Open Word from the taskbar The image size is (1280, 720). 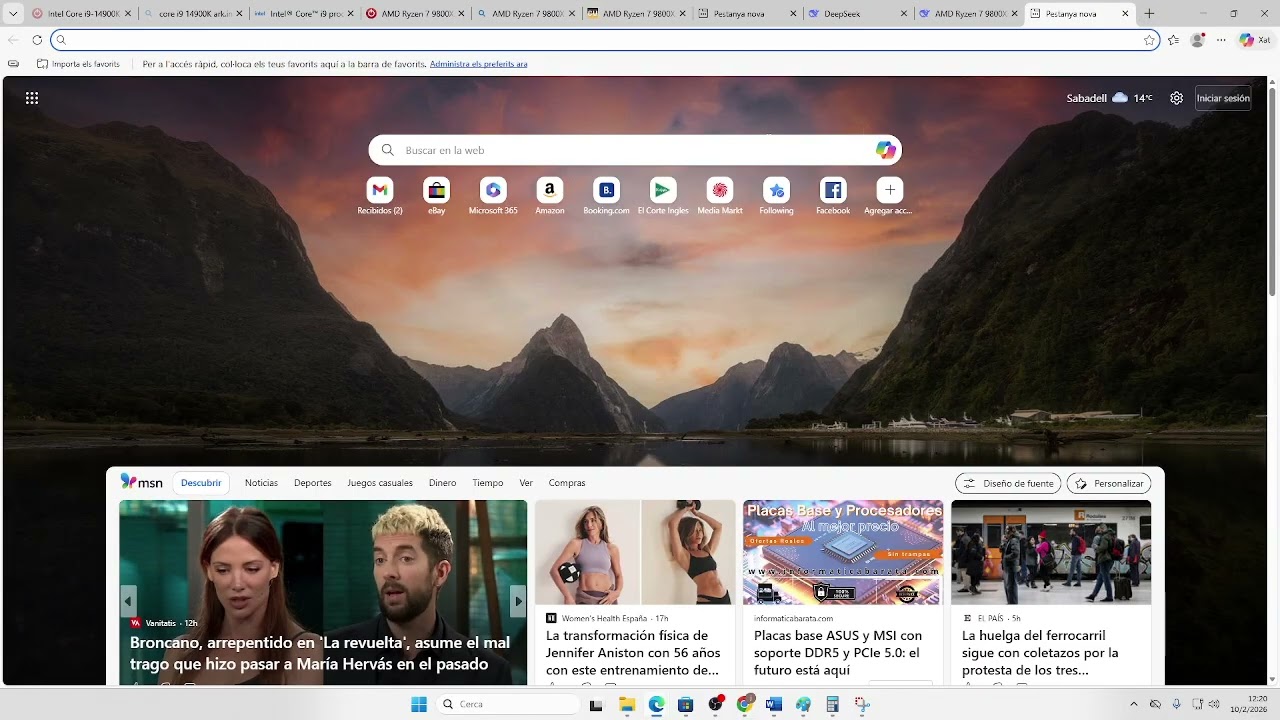pos(773,704)
